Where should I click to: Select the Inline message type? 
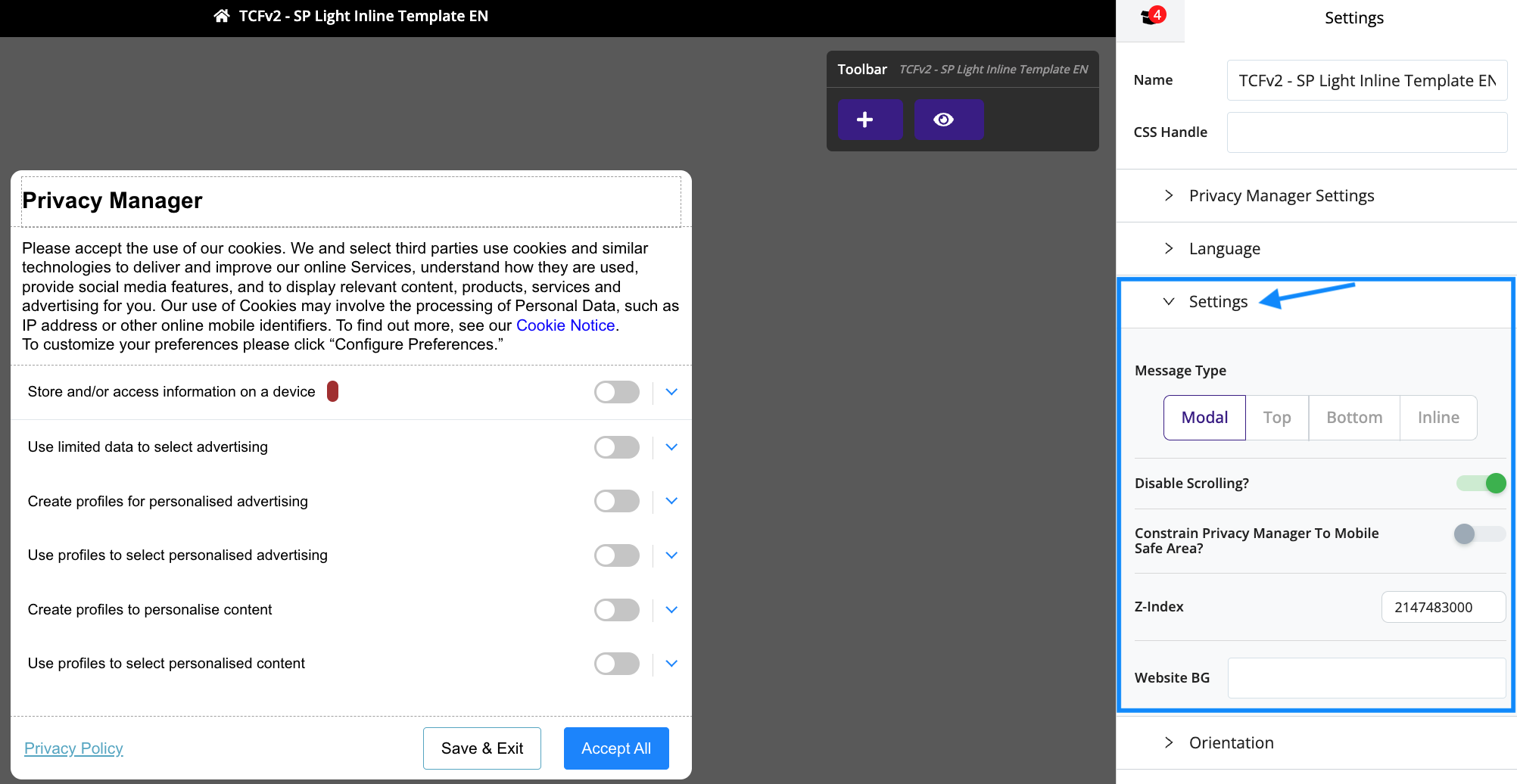[x=1438, y=418]
